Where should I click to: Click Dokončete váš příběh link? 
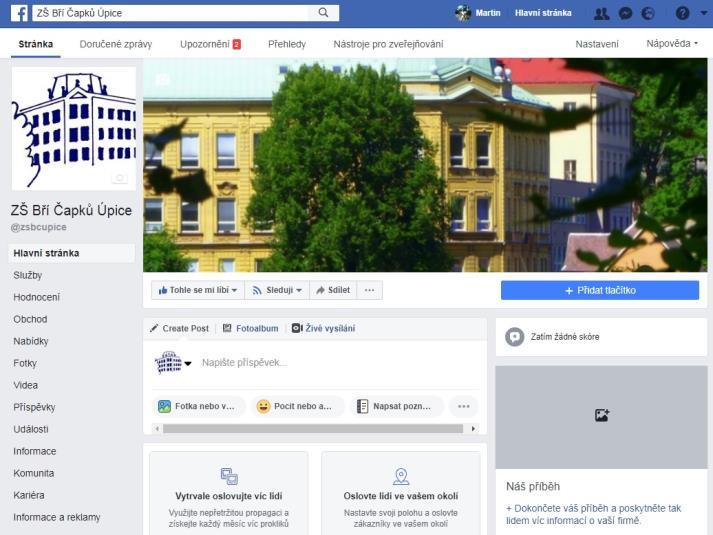tap(593, 514)
